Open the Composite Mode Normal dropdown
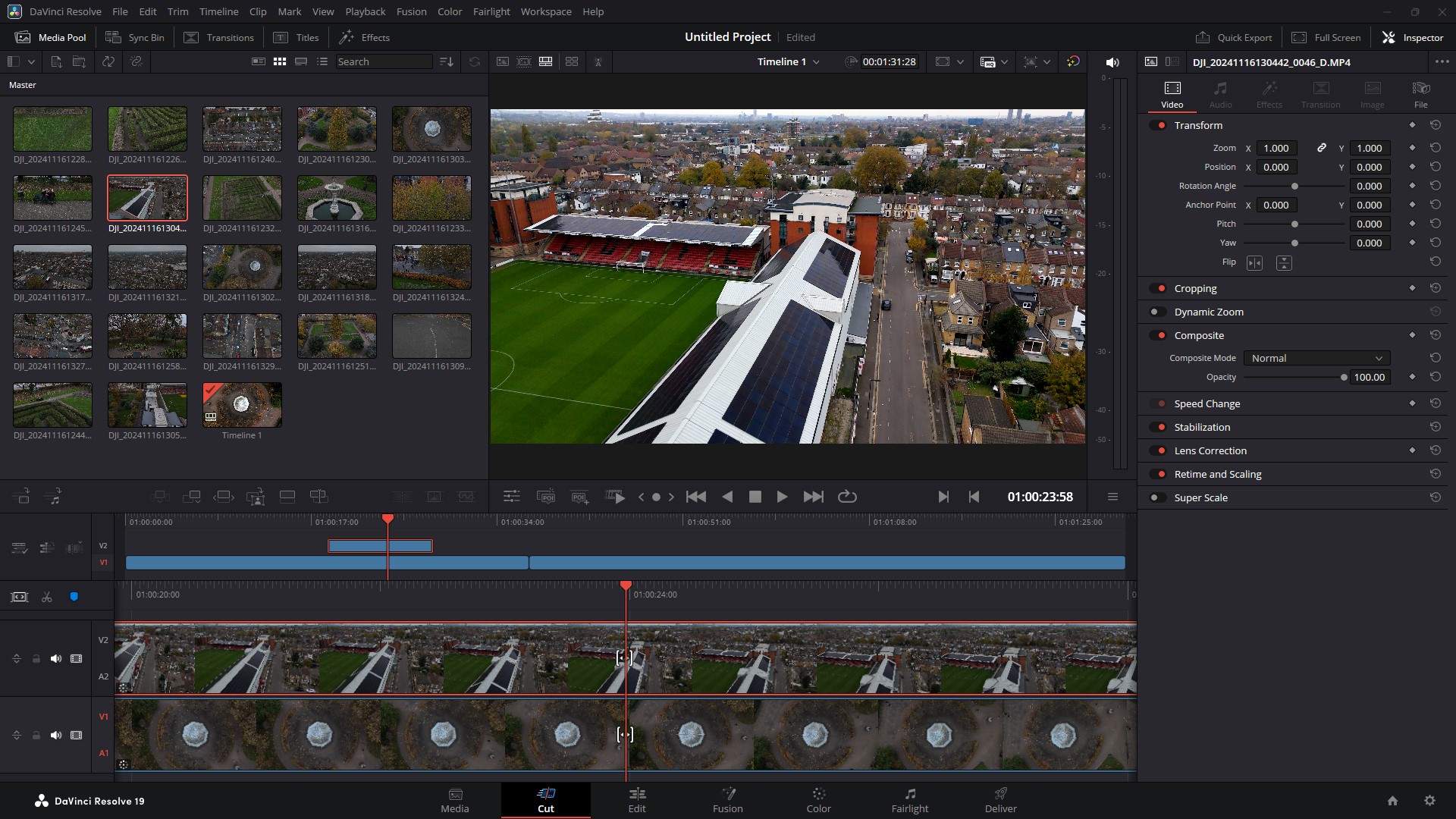The image size is (1456, 819). [x=1316, y=358]
